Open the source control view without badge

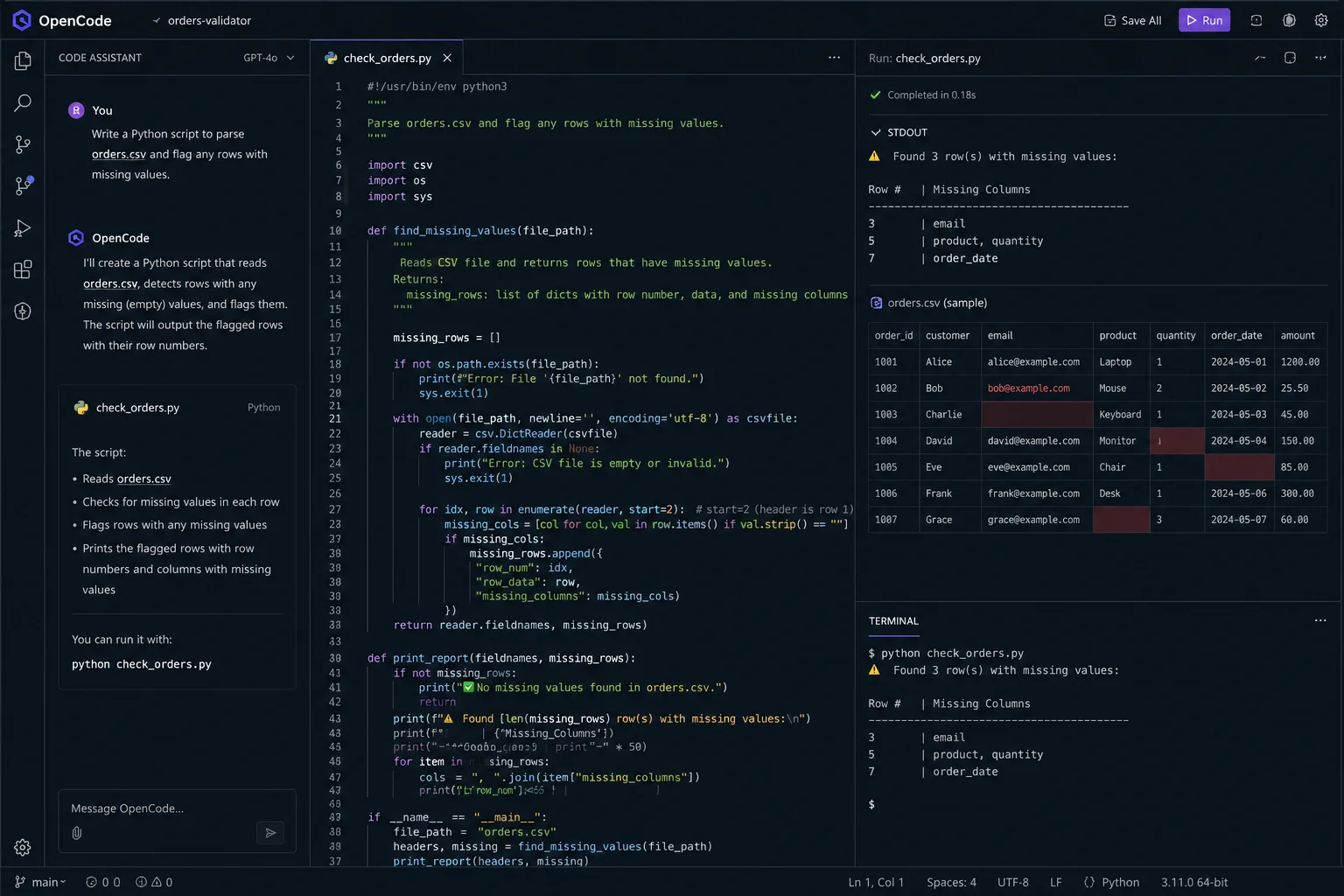23,144
